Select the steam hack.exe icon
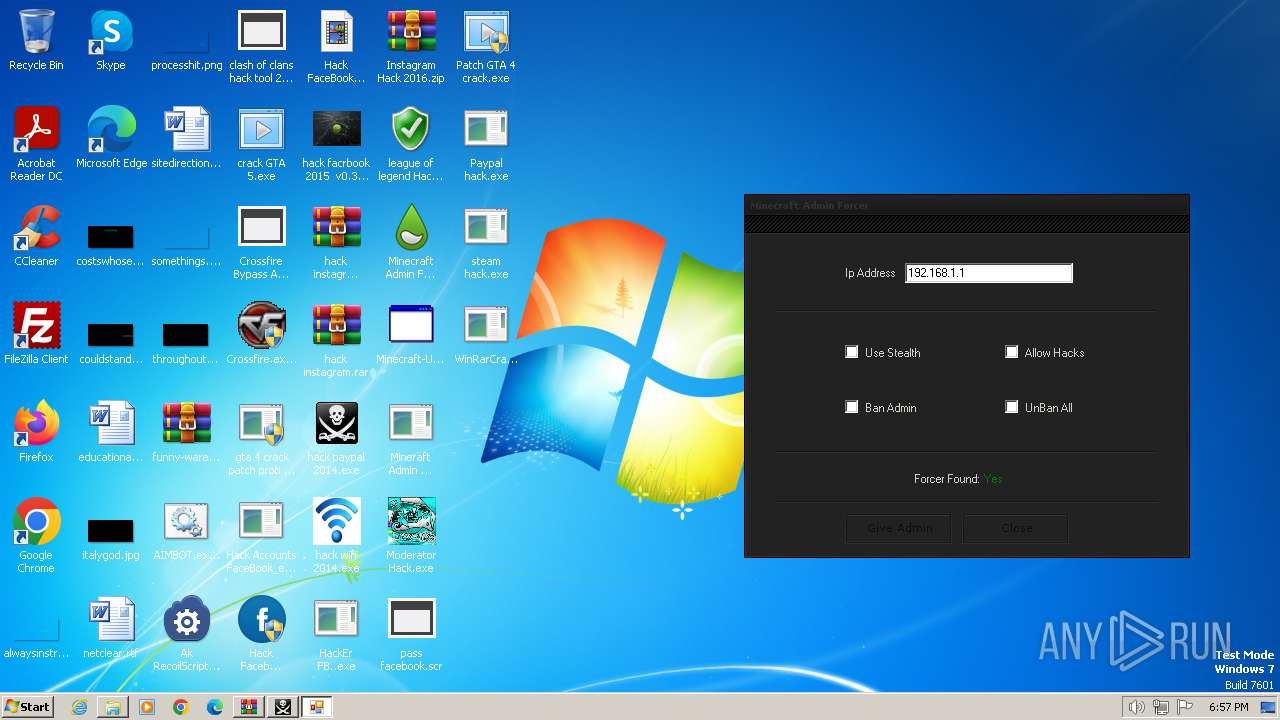Viewport: 1280px width, 720px height. click(486, 242)
